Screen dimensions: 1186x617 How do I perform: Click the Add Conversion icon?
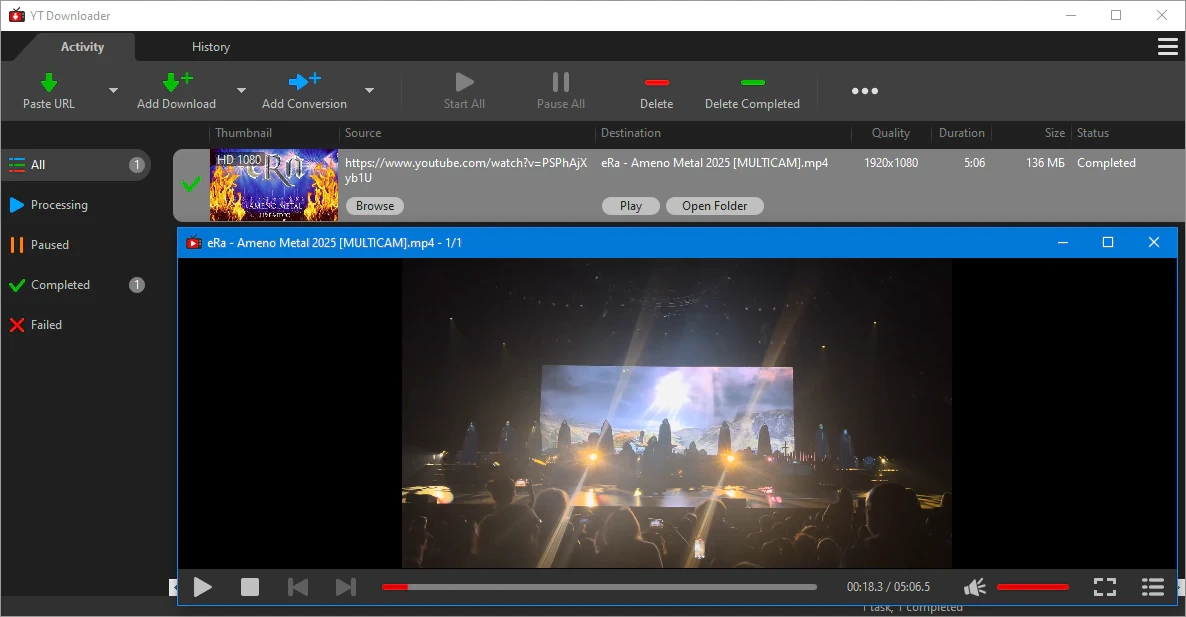click(305, 81)
